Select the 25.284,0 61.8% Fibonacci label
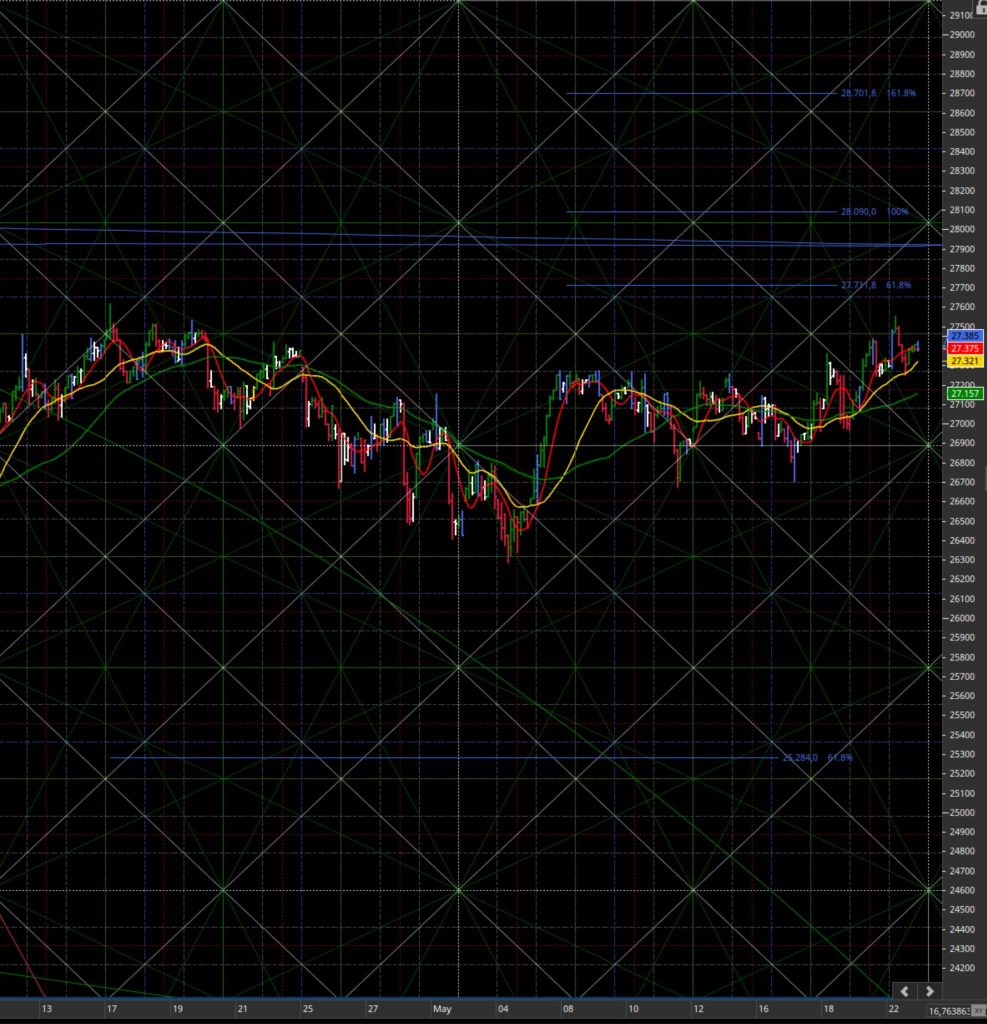The width and height of the screenshot is (987, 1024). tap(817, 758)
